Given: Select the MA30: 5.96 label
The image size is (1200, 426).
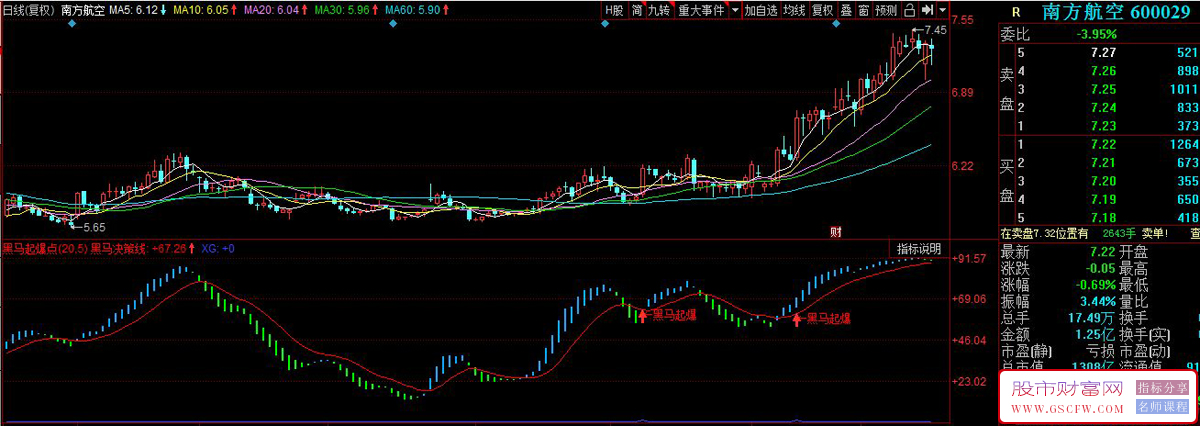Looking at the screenshot, I should pyautogui.click(x=342, y=10).
